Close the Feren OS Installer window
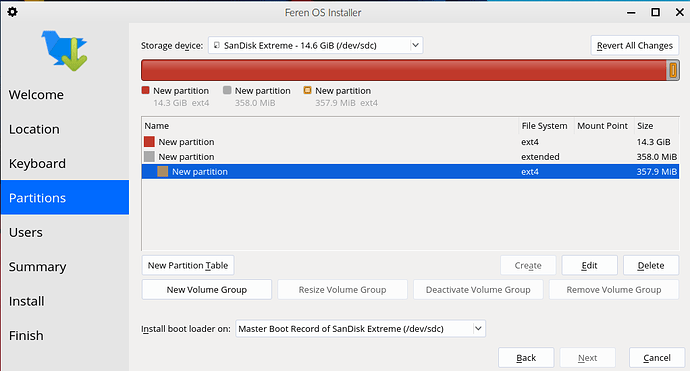 [x=680, y=12]
